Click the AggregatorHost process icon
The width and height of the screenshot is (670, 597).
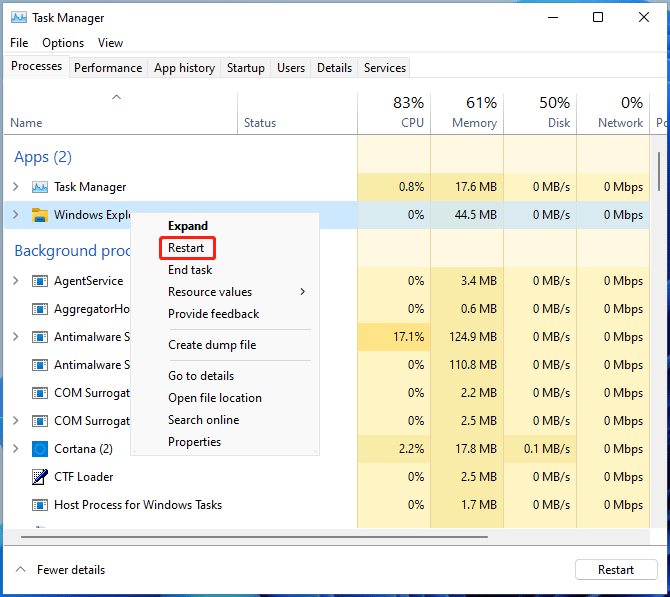(40, 309)
